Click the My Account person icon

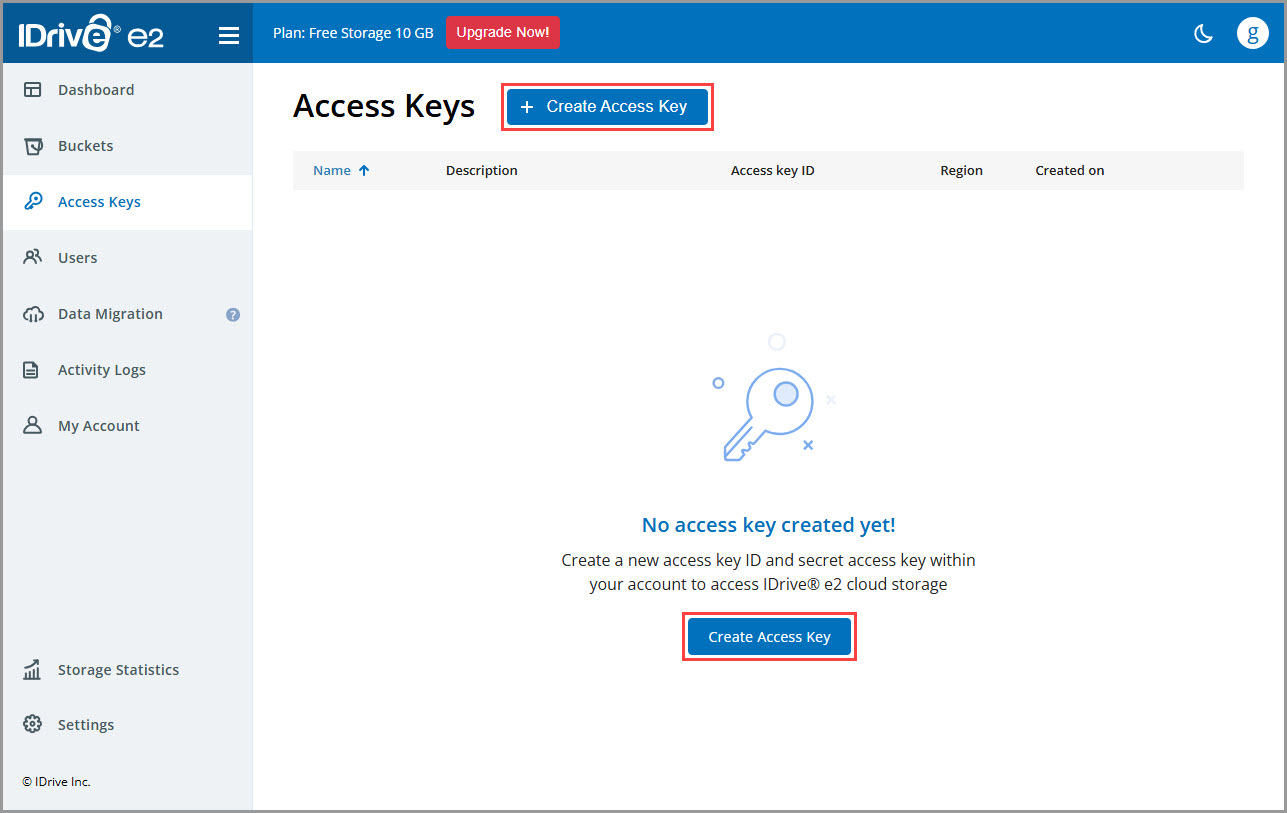click(x=33, y=426)
